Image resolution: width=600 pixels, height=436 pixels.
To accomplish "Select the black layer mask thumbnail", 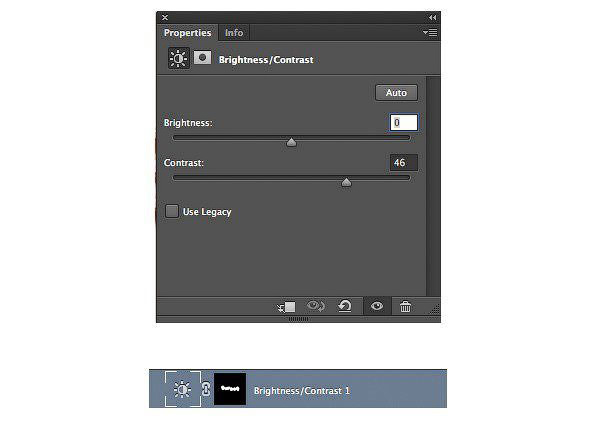I will click(230, 389).
